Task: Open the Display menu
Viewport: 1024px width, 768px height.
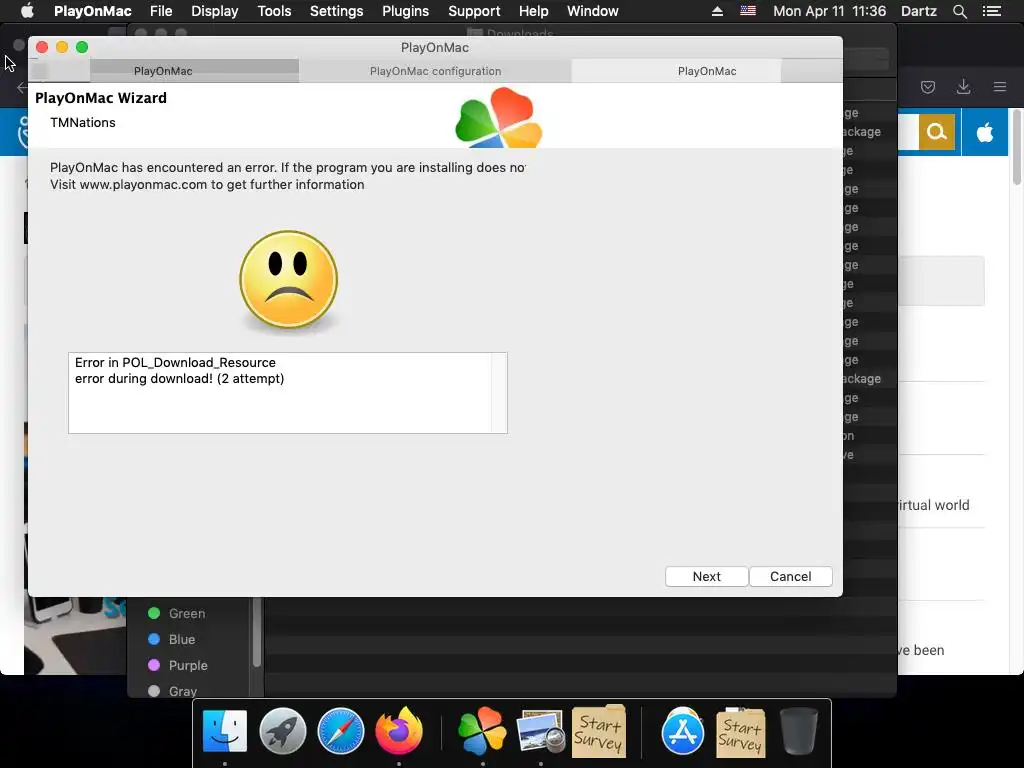Action: point(214,11)
